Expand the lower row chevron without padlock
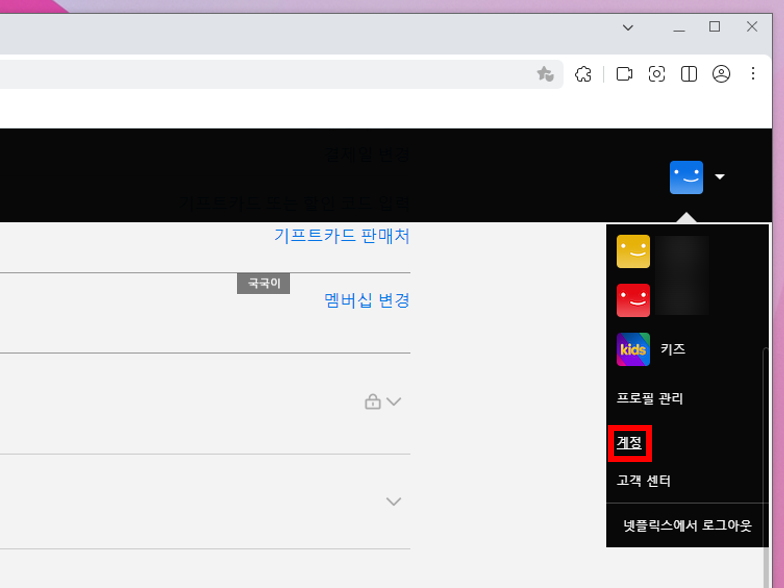 (x=394, y=502)
